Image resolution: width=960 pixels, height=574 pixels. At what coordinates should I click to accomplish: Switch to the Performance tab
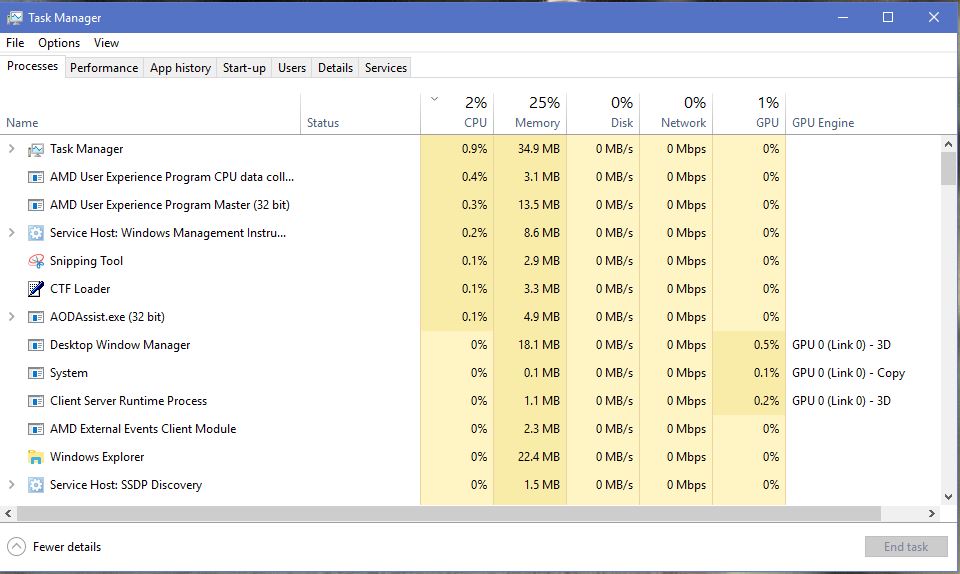pyautogui.click(x=104, y=68)
